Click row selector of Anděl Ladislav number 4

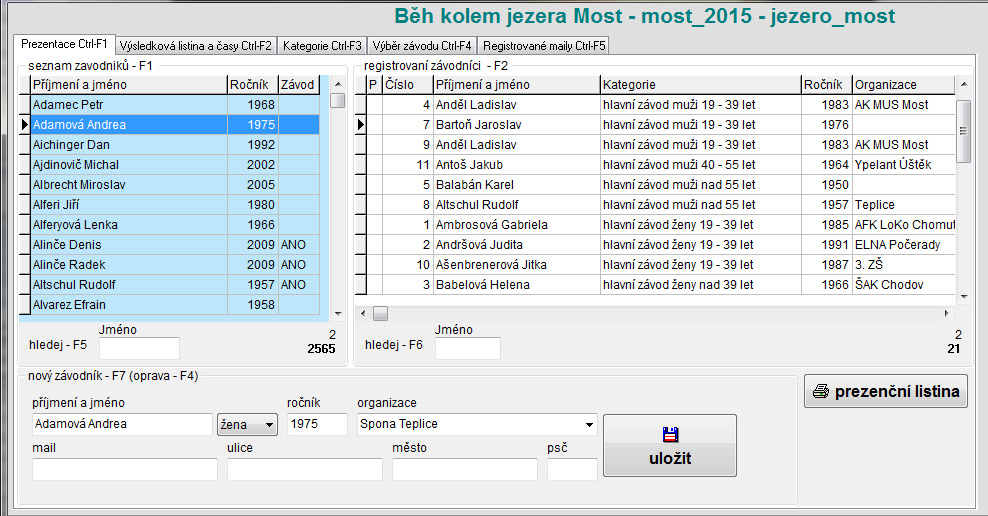360,105
